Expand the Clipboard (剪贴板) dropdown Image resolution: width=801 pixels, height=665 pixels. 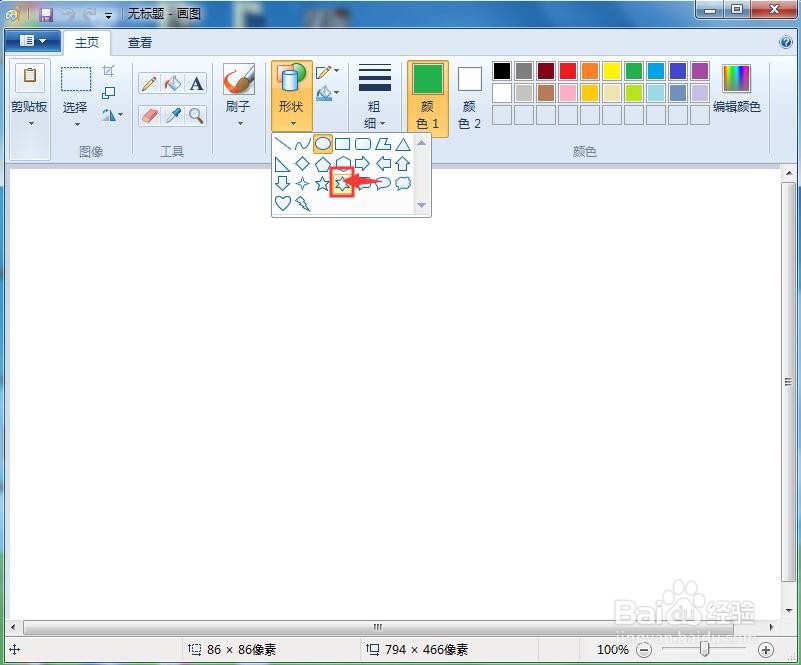[x=30, y=123]
